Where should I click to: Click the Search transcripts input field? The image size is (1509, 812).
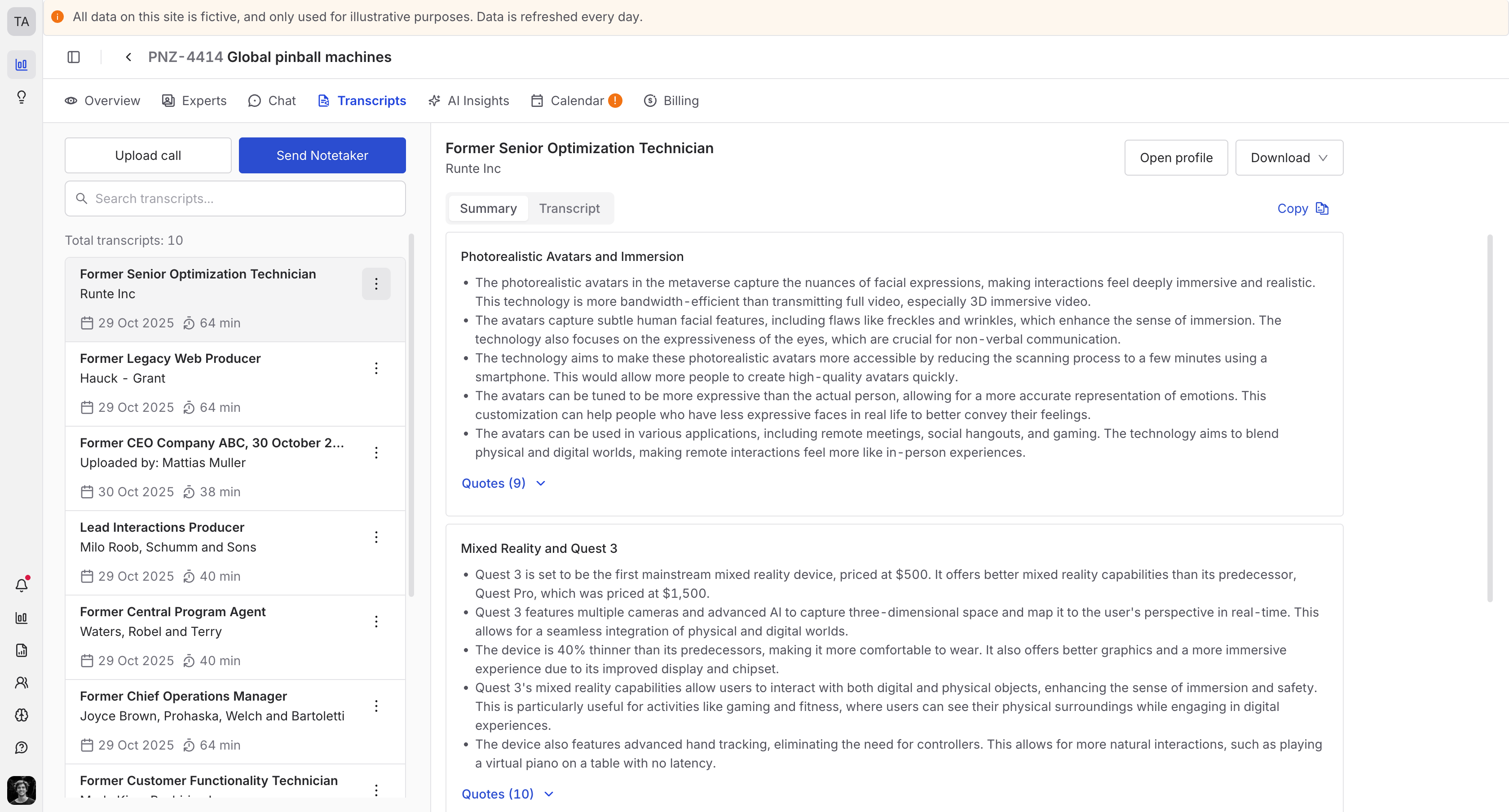[x=235, y=199]
